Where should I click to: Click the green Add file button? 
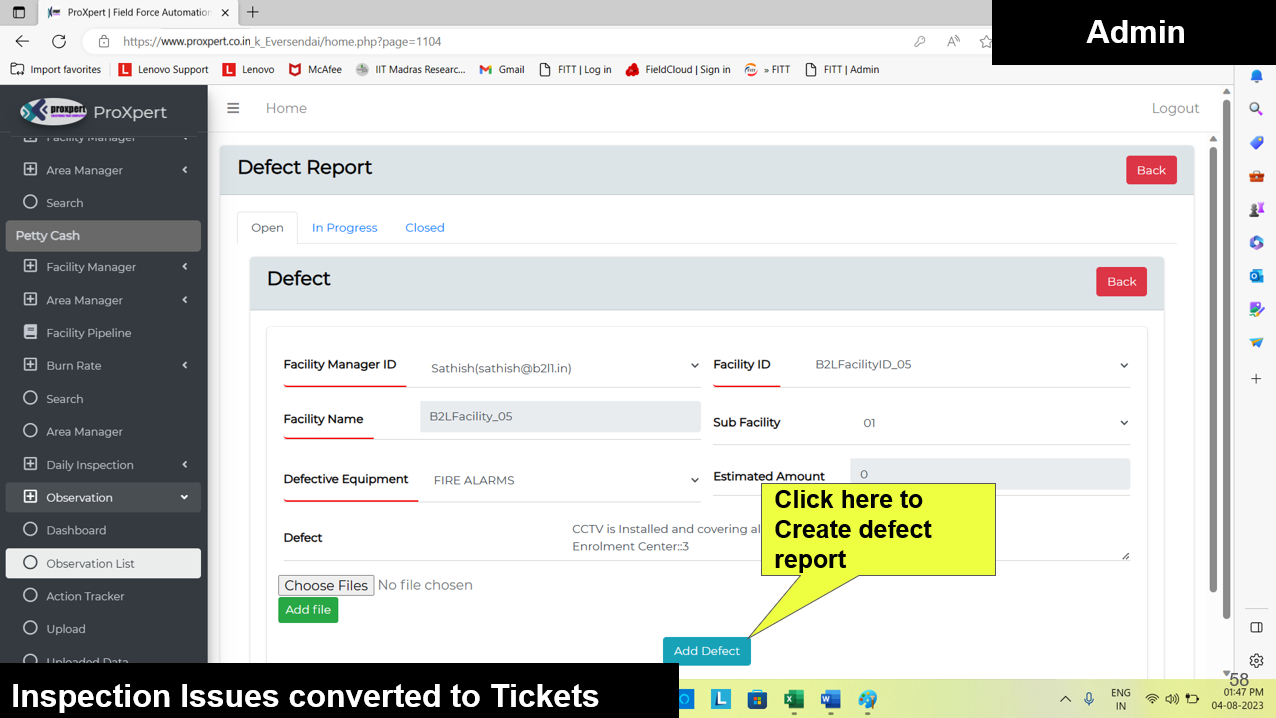click(308, 610)
